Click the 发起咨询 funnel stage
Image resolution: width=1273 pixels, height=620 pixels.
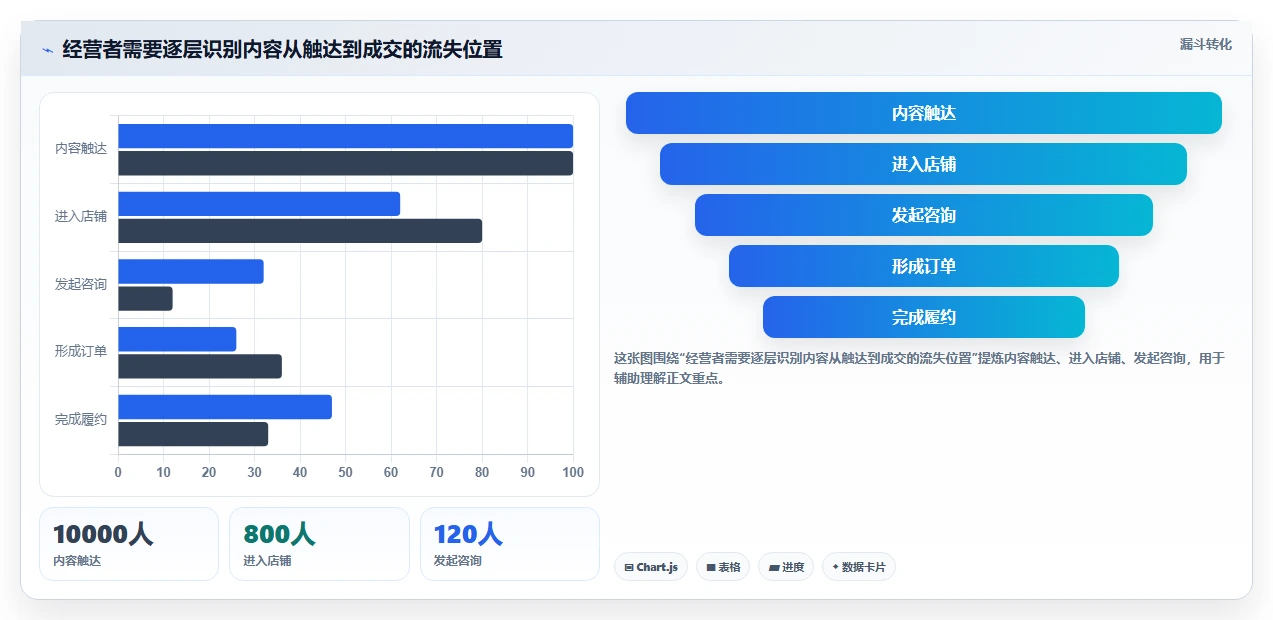pos(924,215)
